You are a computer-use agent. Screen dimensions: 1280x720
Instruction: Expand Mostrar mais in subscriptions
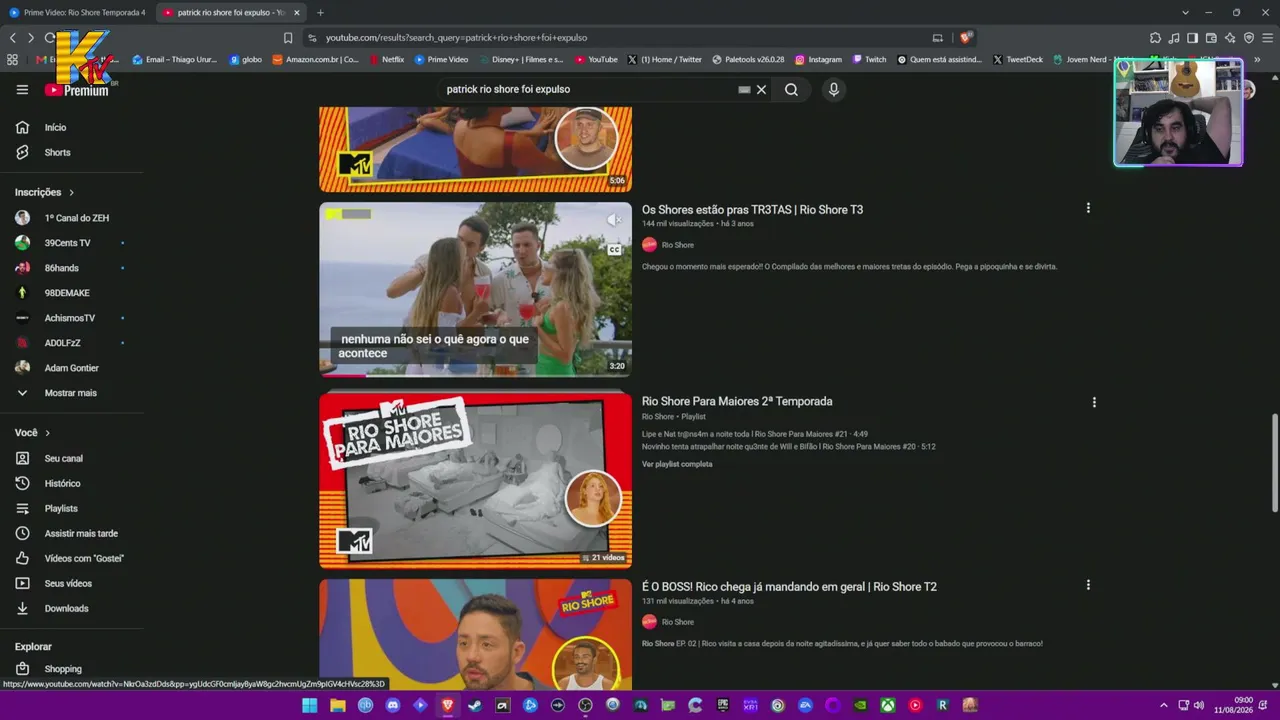pyautogui.click(x=71, y=393)
